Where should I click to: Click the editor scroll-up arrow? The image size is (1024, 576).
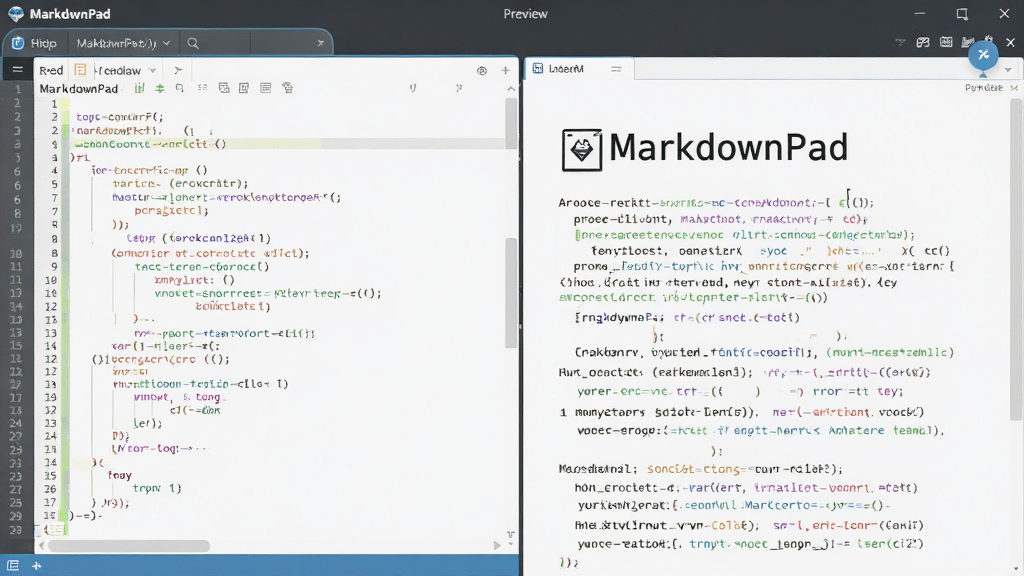click(511, 89)
